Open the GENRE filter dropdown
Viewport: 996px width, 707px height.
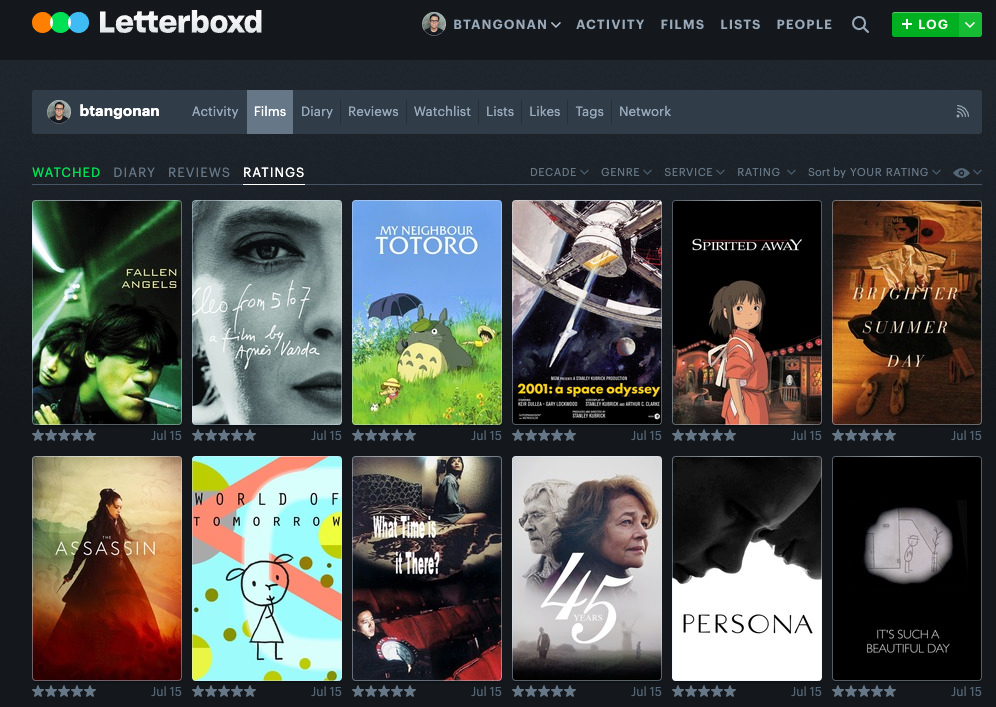(626, 172)
